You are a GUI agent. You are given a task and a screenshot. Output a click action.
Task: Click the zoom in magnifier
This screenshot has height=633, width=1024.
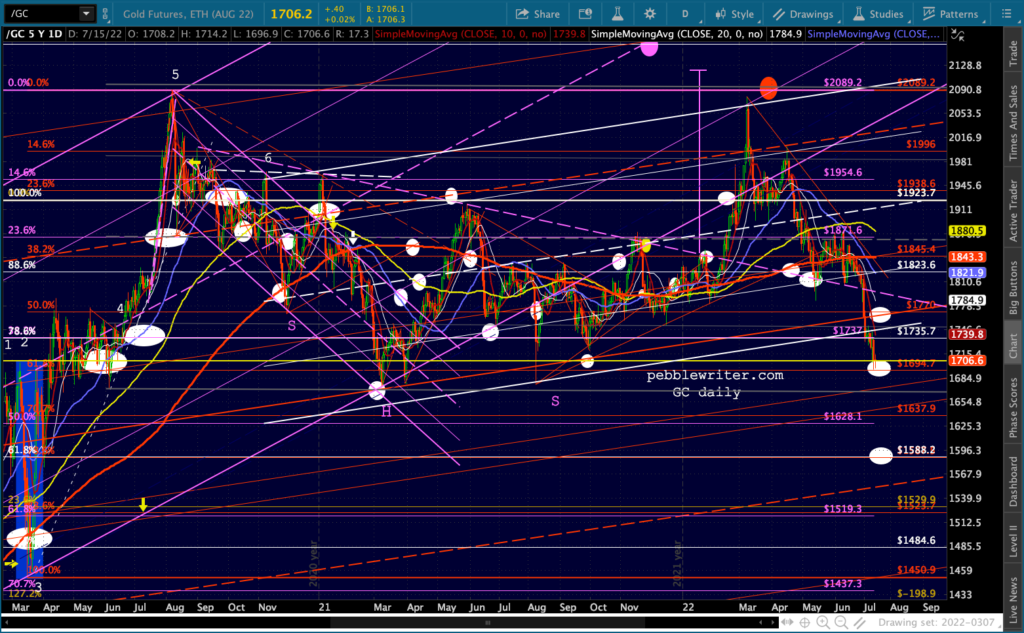tap(823, 623)
